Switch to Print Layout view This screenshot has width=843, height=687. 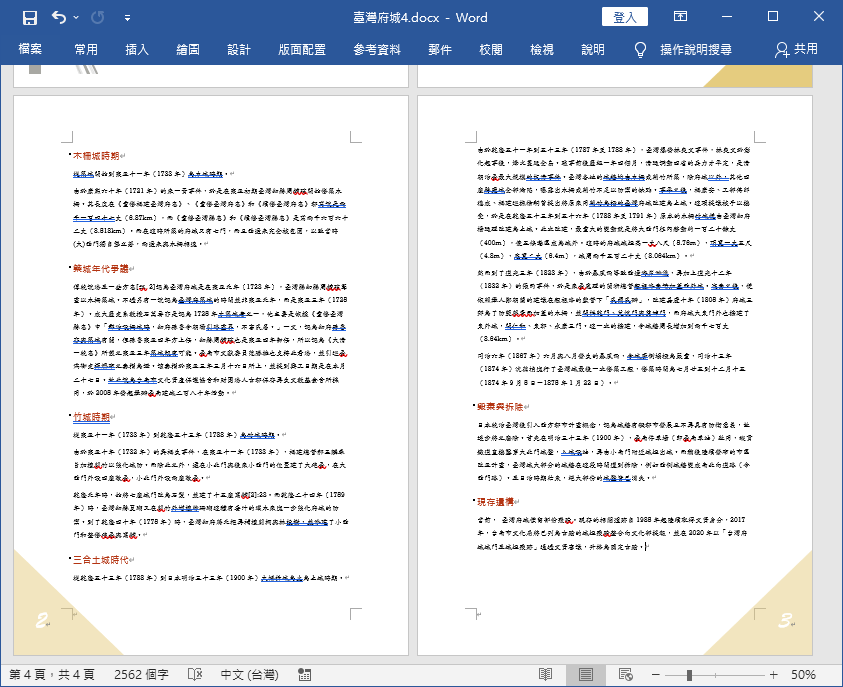[x=586, y=675]
